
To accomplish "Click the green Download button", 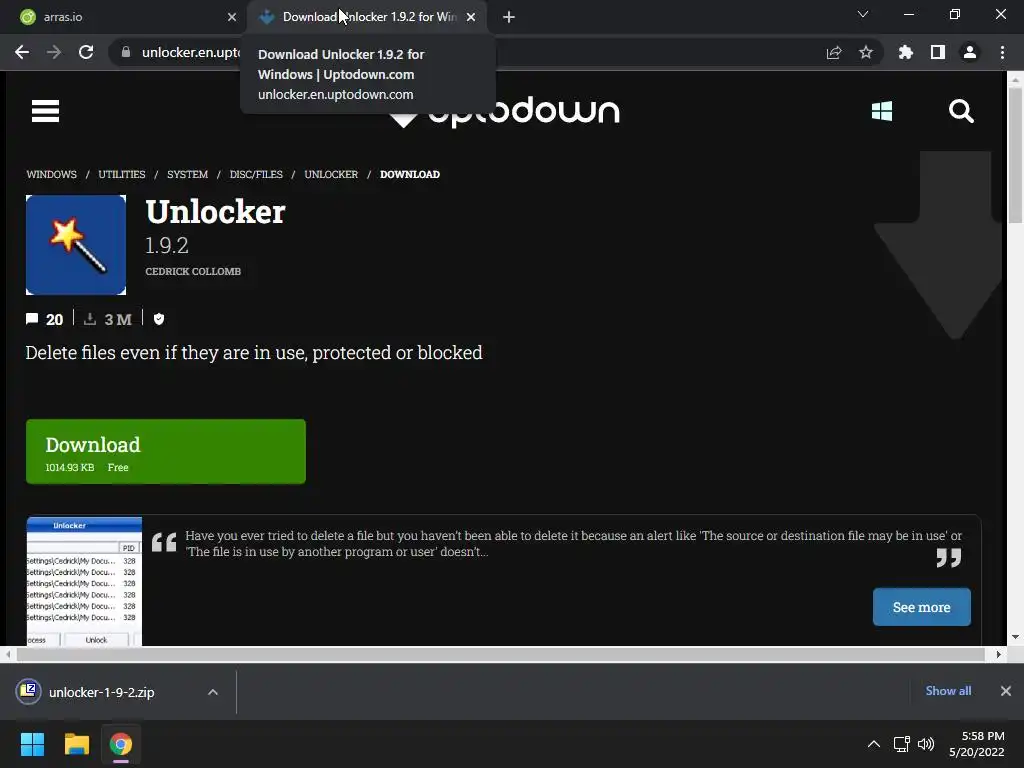I will click(x=166, y=451).
